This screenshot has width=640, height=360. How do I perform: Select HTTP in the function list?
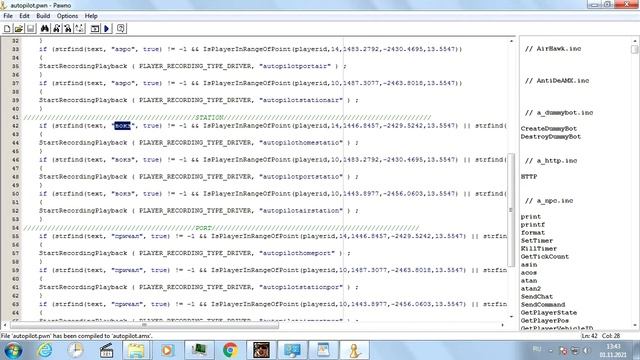click(529, 177)
